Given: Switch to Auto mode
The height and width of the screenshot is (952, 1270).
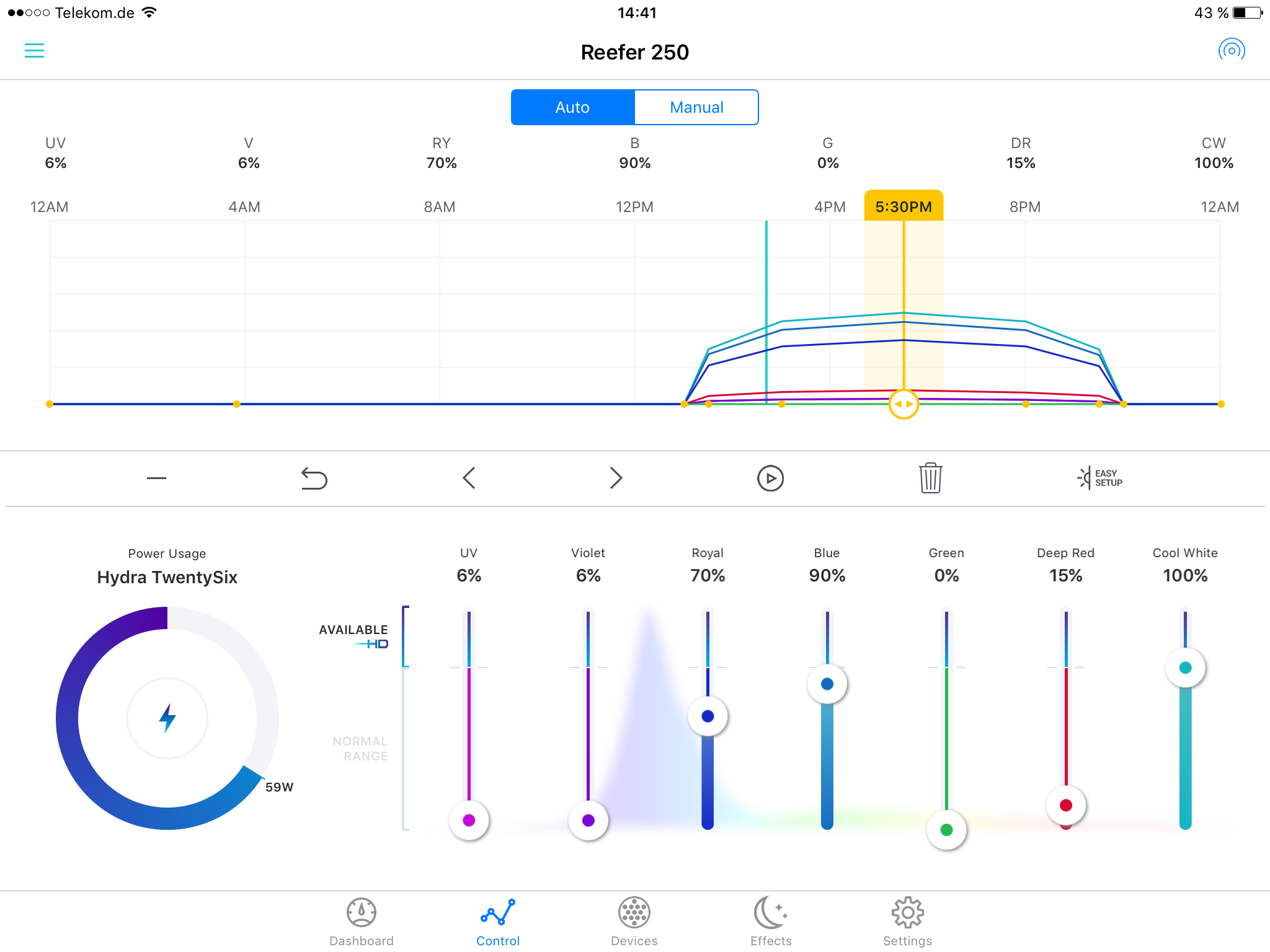Looking at the screenshot, I should point(572,107).
